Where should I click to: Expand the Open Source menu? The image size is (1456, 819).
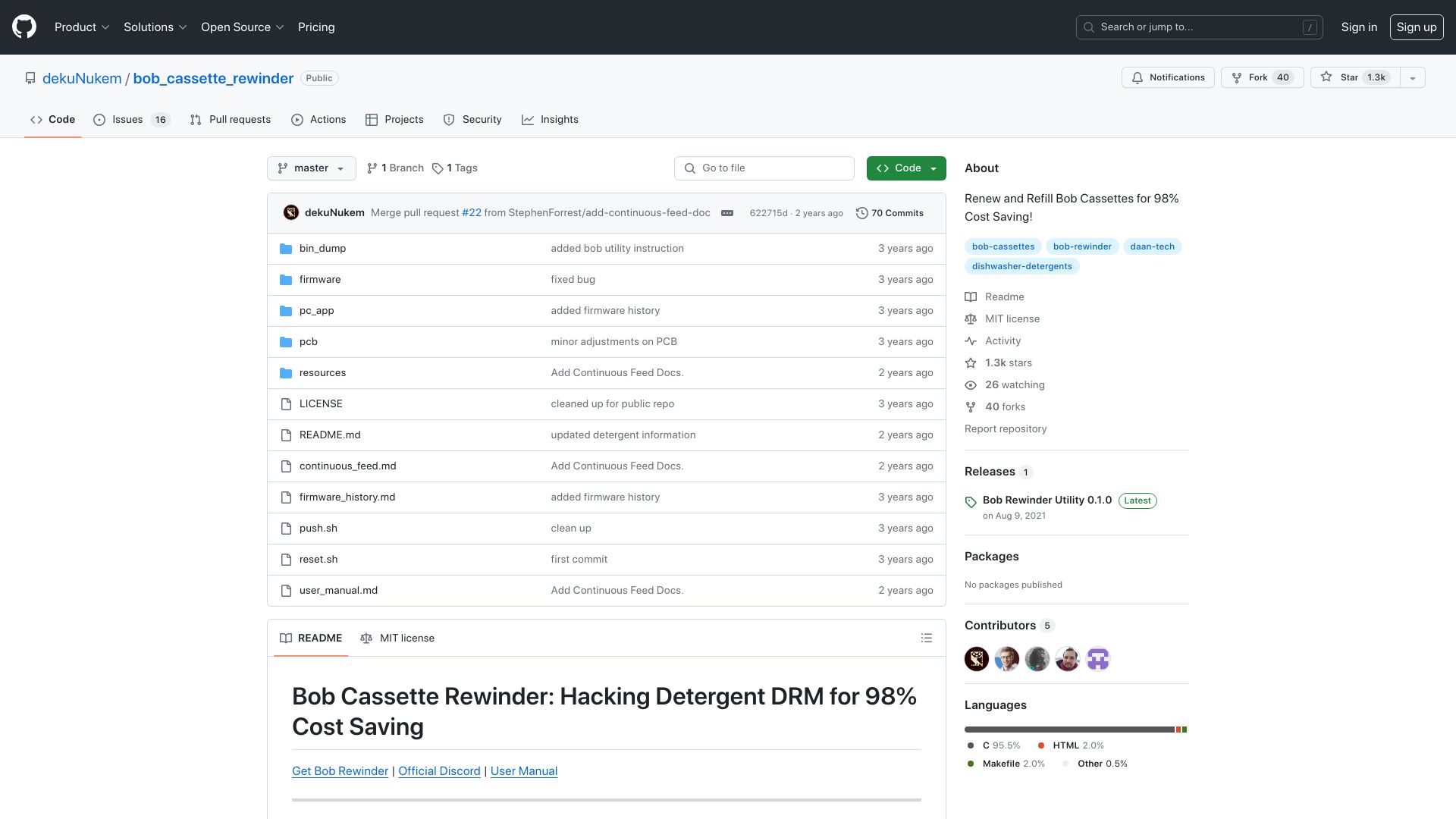click(x=242, y=27)
